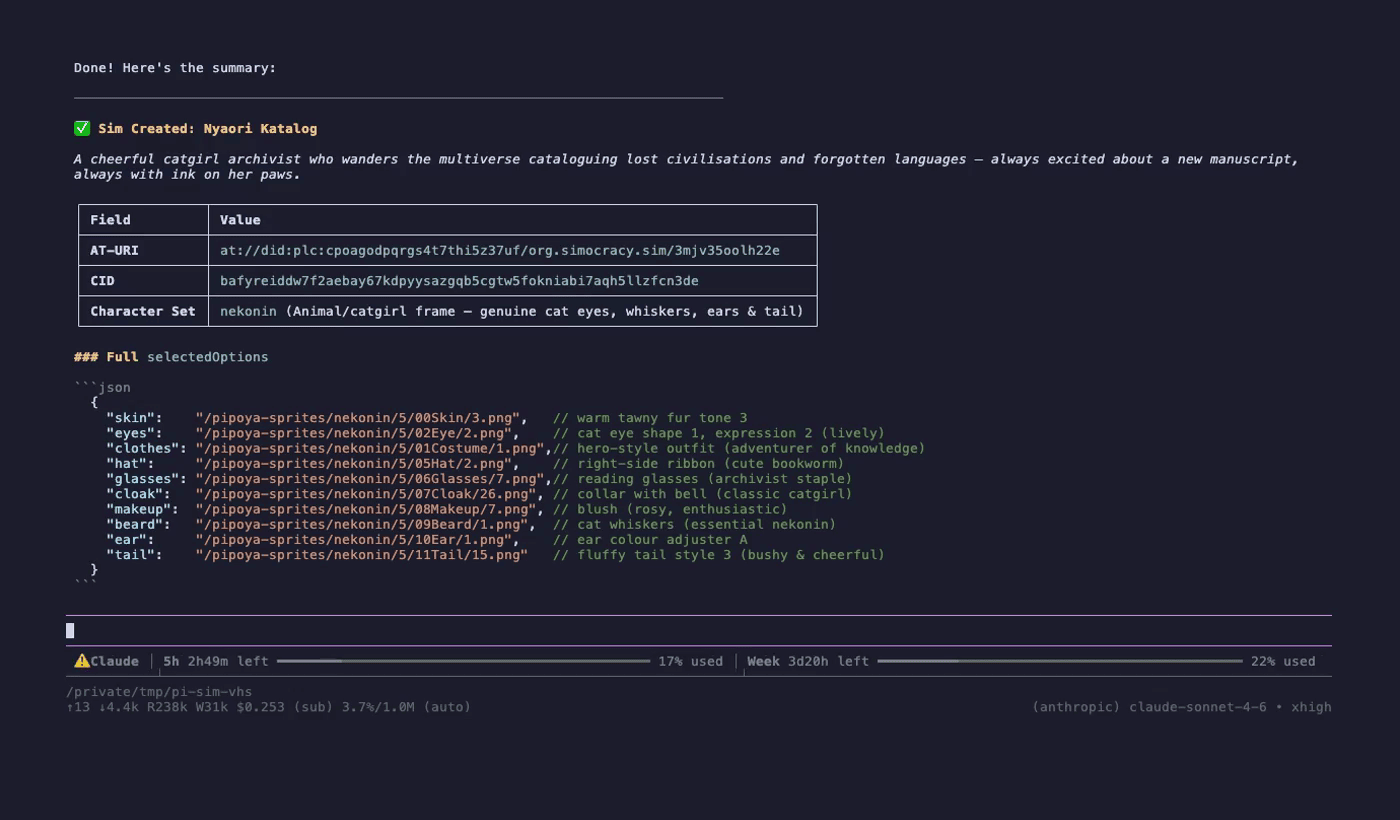The width and height of the screenshot is (1400, 820).
Task: Click the beard path 09Beard/1.png
Action: tap(361, 524)
